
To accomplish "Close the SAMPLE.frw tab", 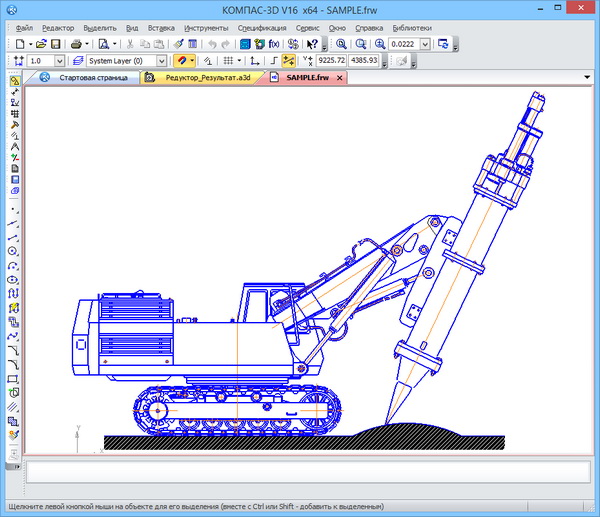I will tap(339, 77).
